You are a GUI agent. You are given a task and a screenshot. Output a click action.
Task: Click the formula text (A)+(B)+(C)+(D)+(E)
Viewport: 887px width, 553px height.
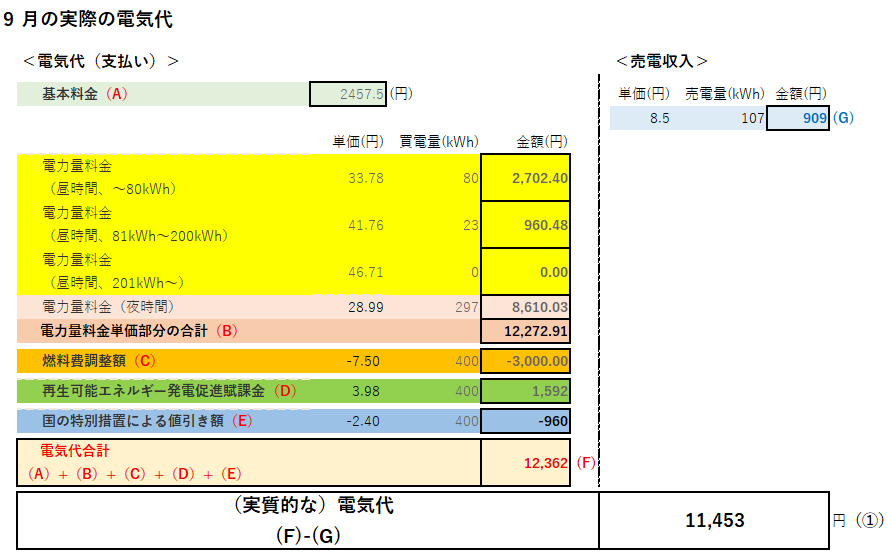135,474
